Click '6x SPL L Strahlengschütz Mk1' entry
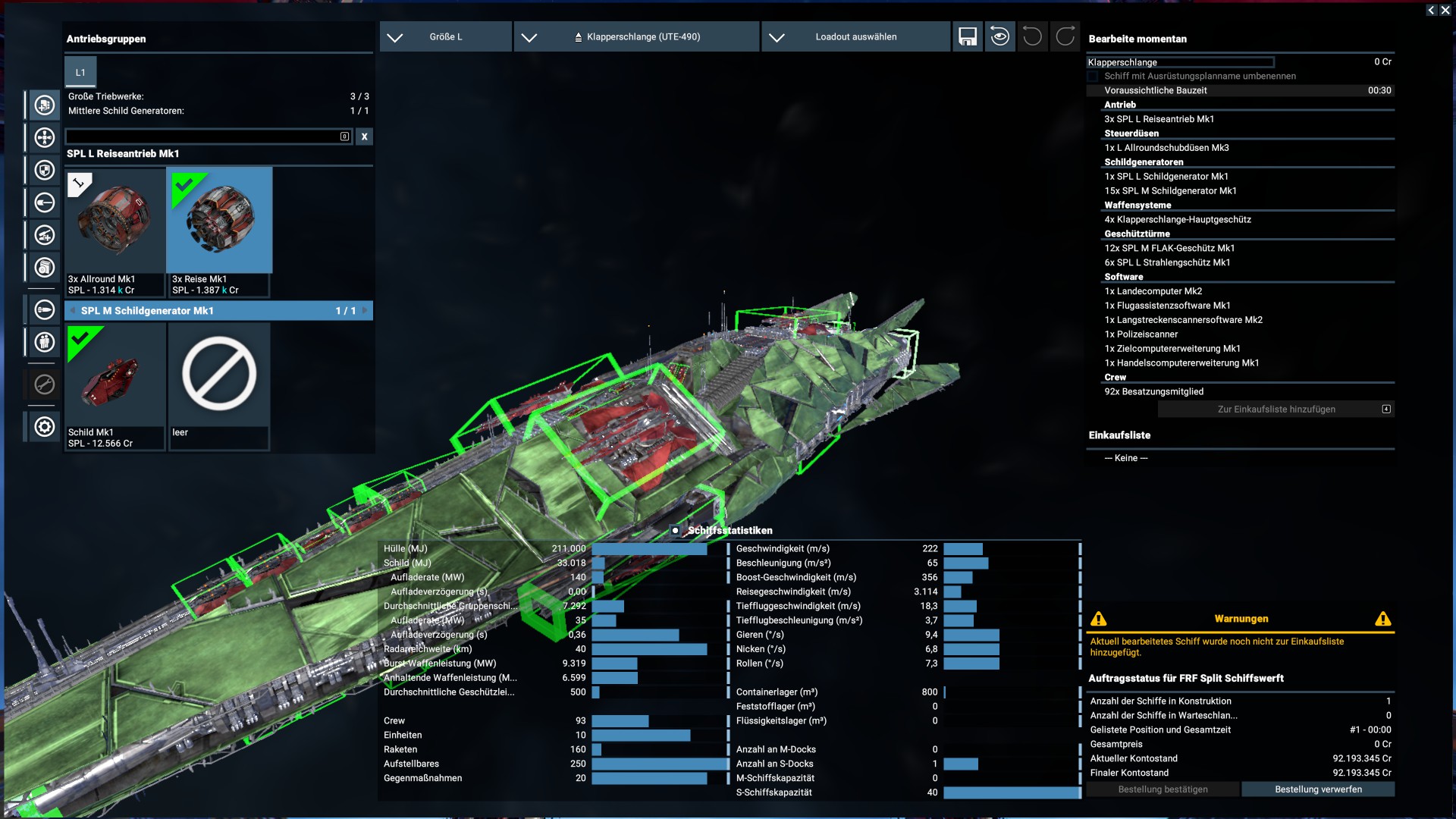Screen dimensions: 1456x819 1167,263
